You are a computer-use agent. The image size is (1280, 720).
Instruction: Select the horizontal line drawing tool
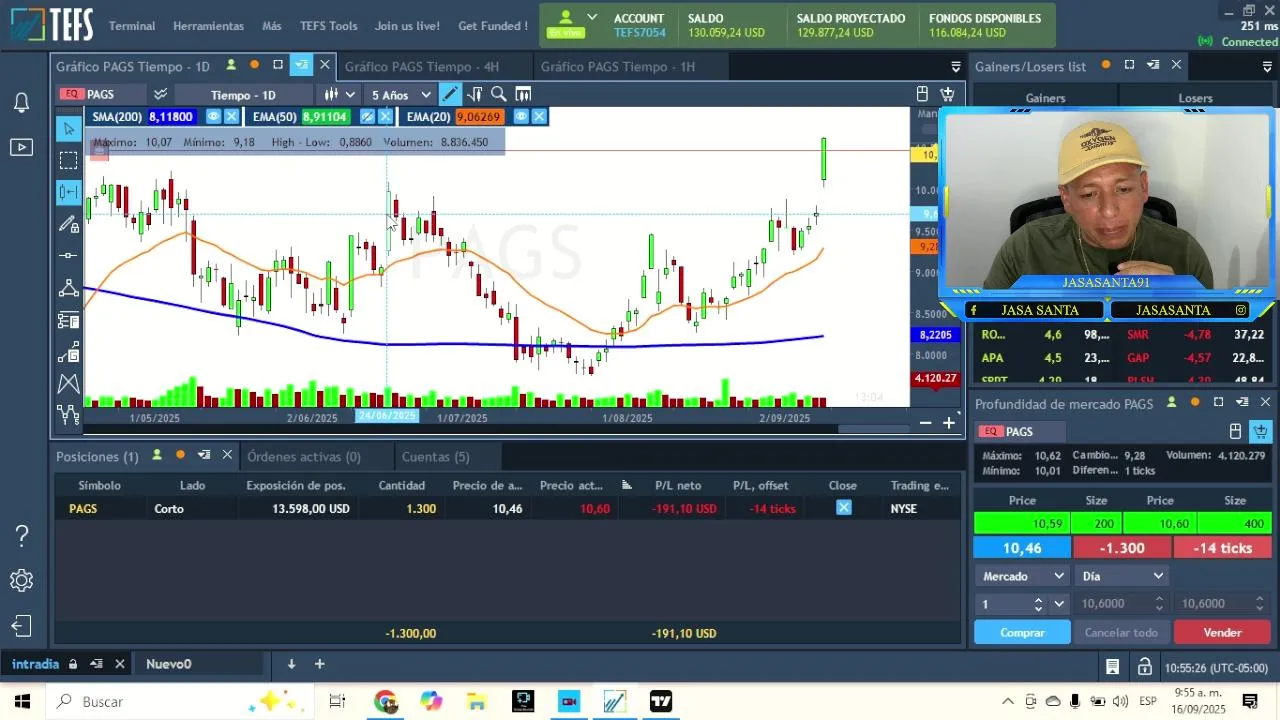(x=68, y=256)
